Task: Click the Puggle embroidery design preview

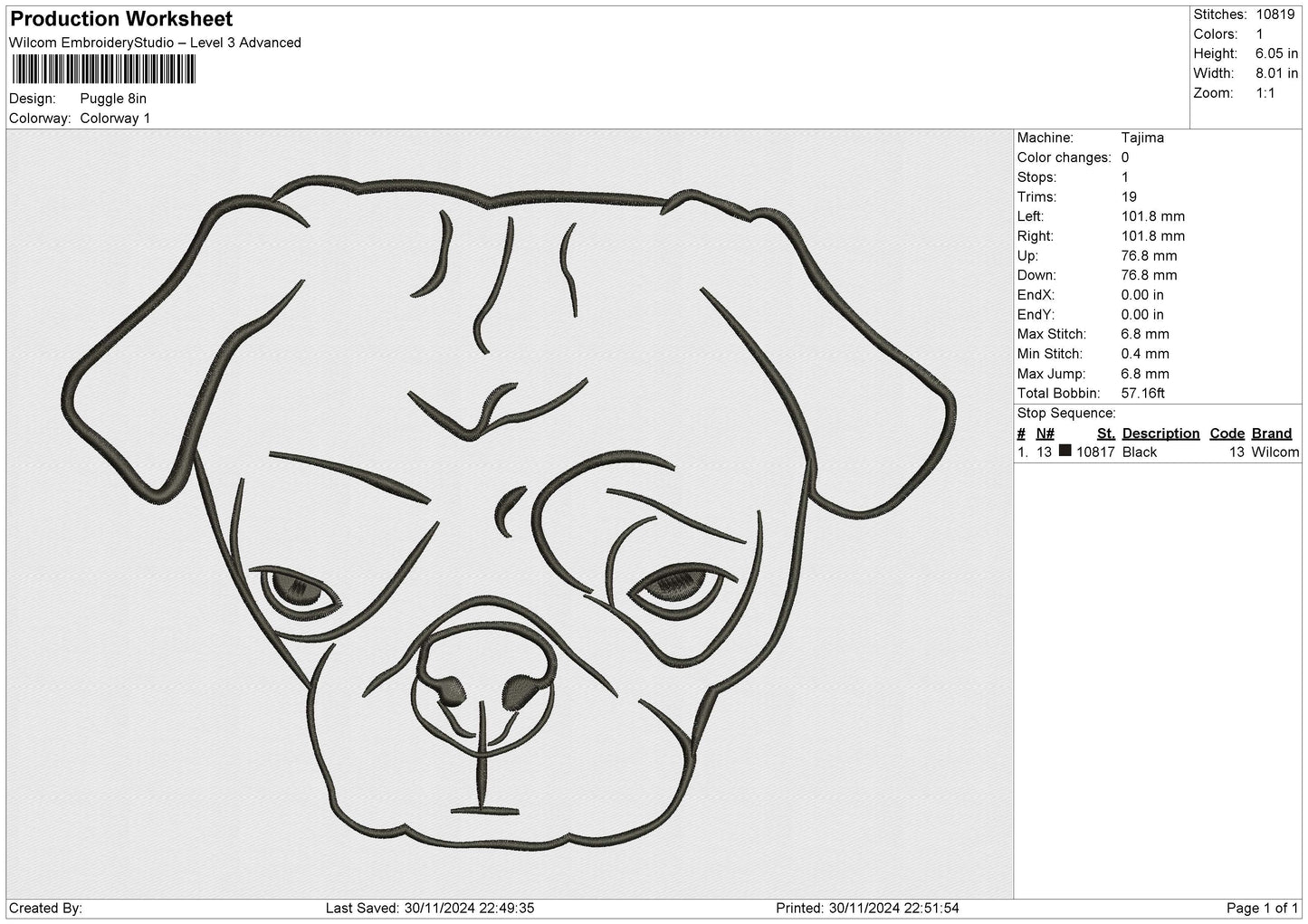Action: [x=510, y=513]
